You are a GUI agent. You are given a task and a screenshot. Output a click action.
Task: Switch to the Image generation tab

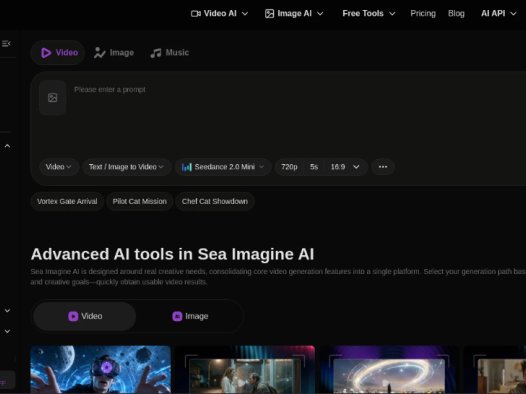pyautogui.click(x=114, y=53)
